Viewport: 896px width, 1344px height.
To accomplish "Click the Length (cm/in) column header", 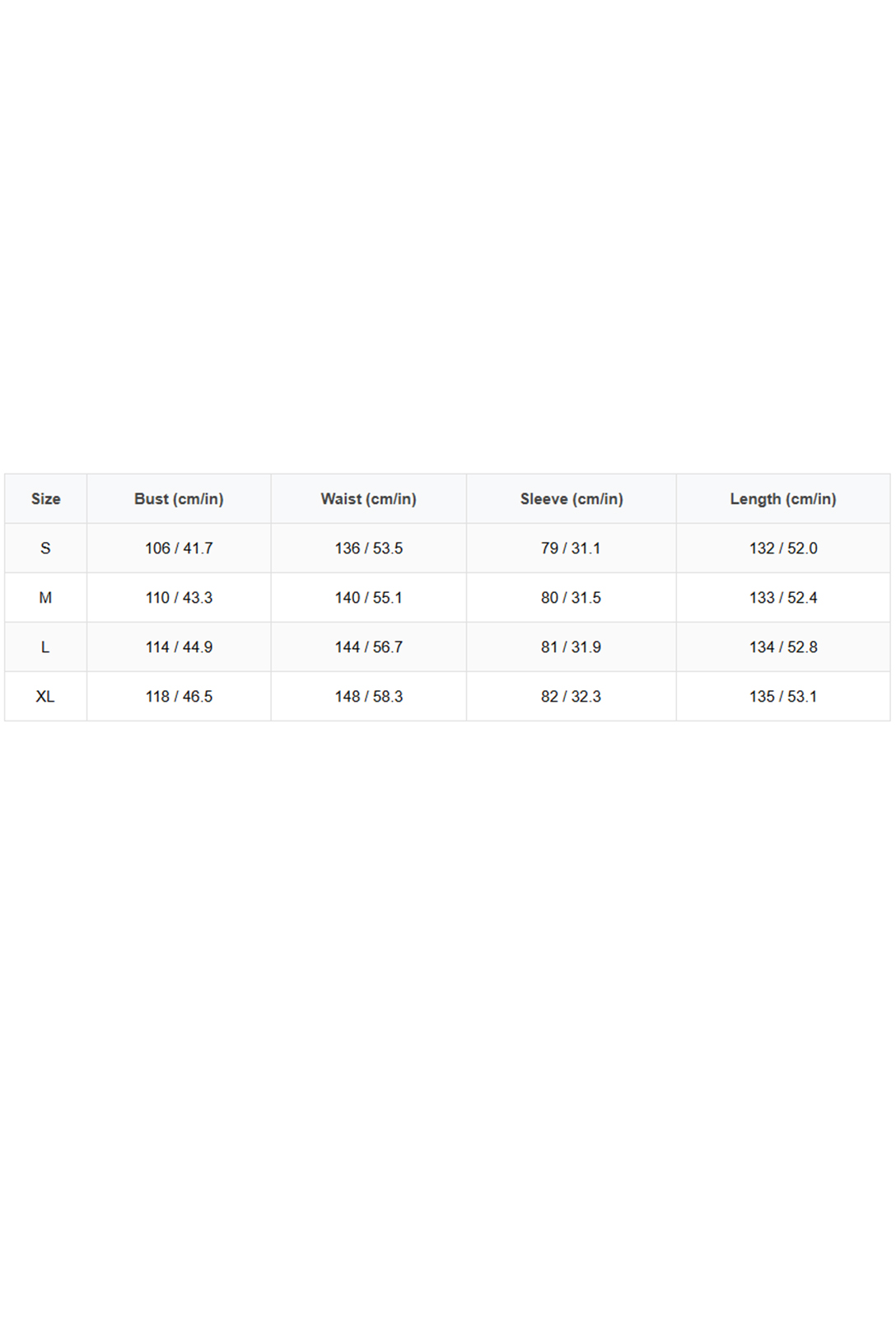I will pyautogui.click(x=782, y=499).
